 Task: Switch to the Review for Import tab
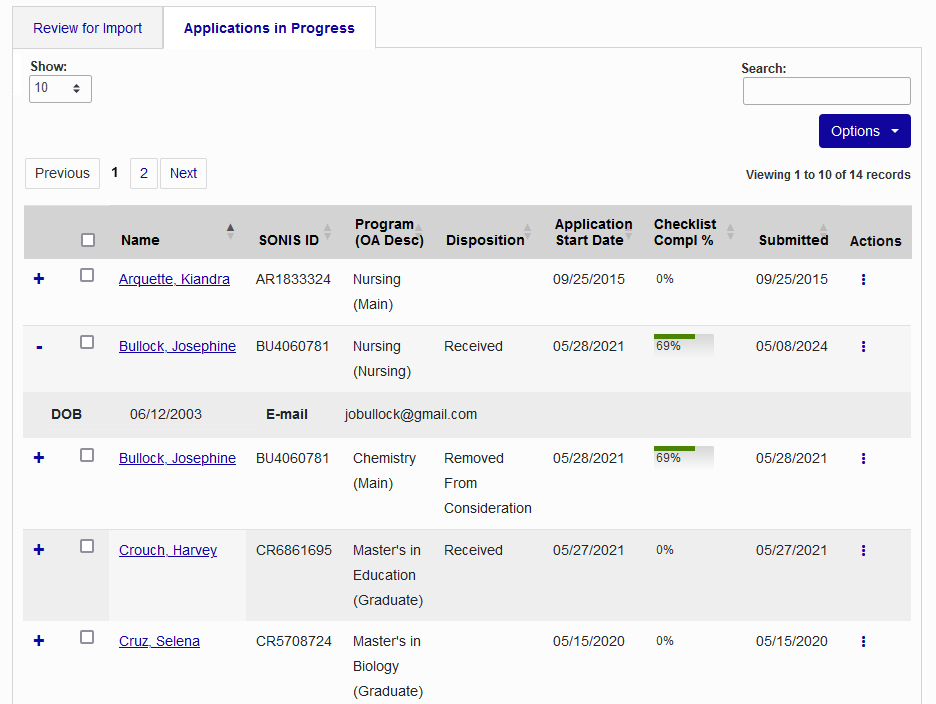pyautogui.click(x=87, y=29)
